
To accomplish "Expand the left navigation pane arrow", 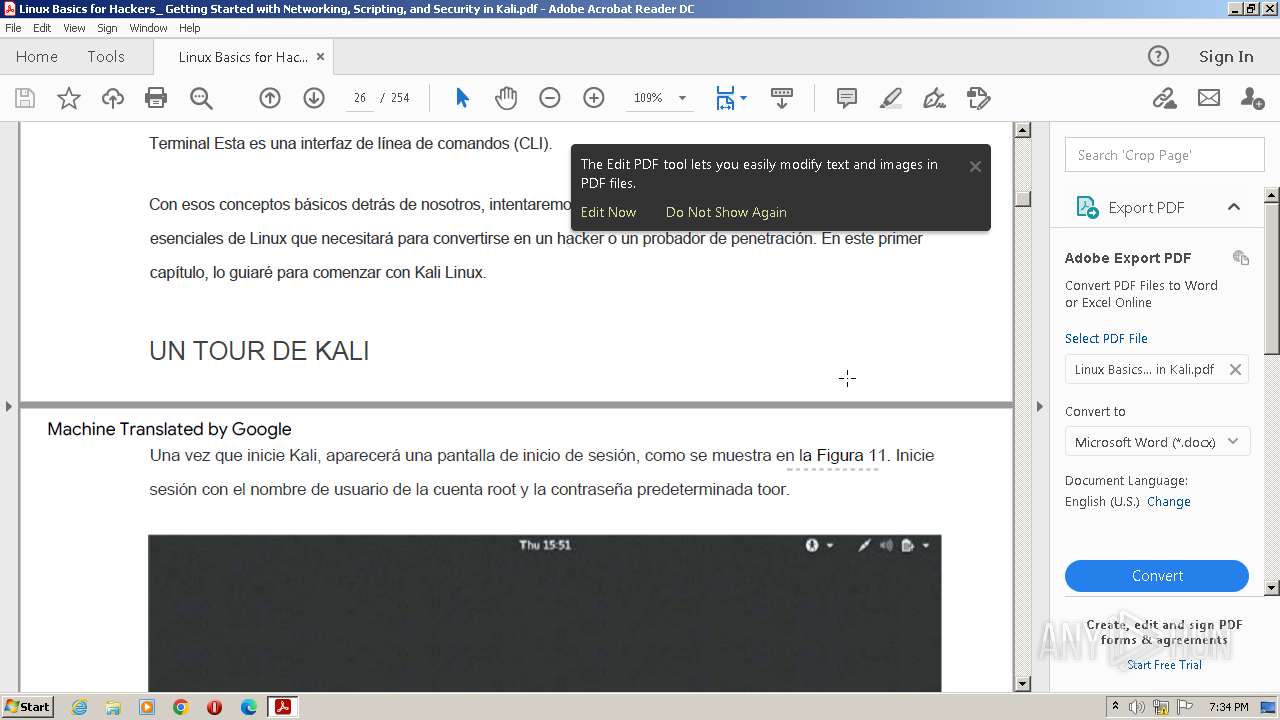I will (x=9, y=406).
